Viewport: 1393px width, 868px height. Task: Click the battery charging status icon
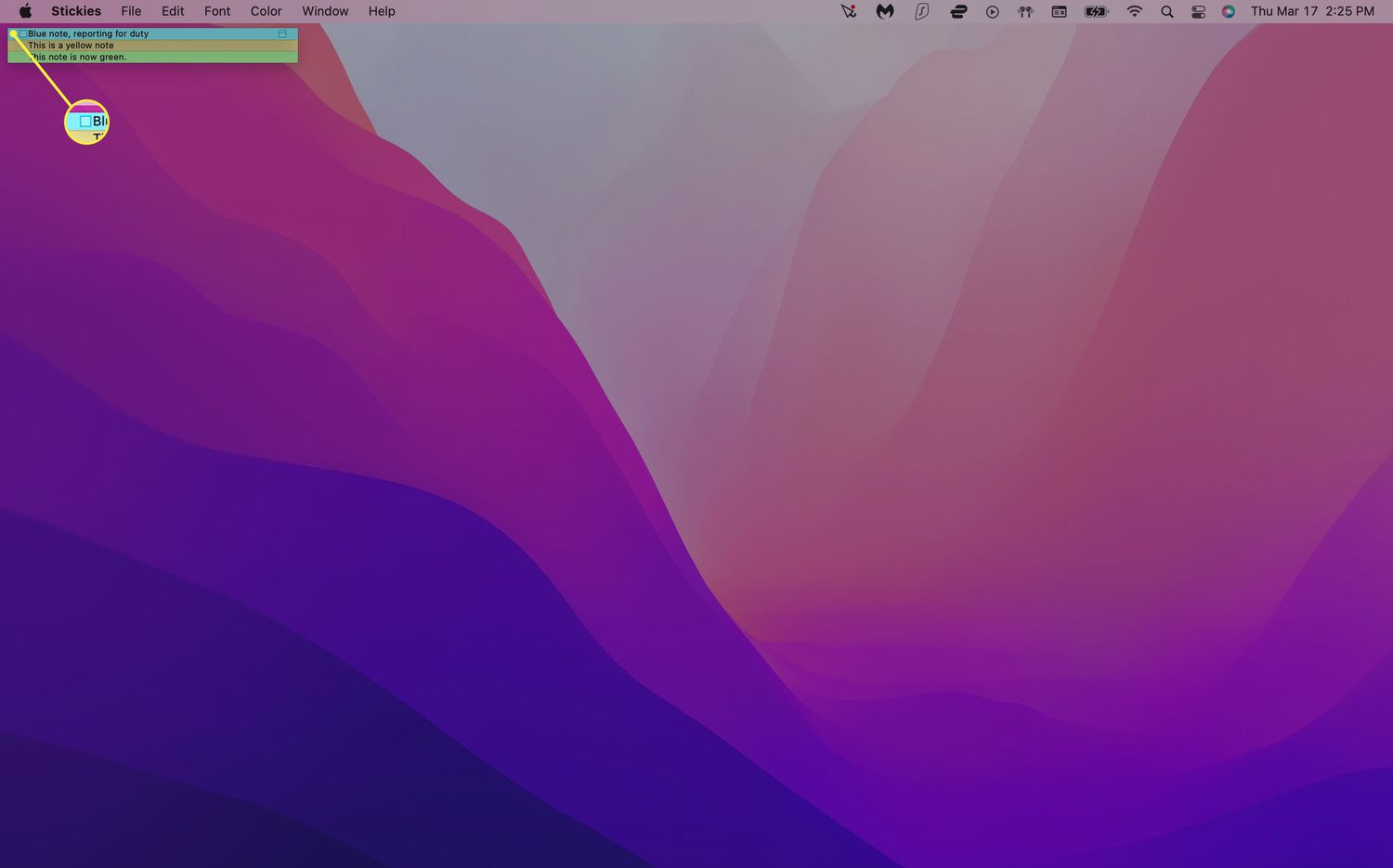(1097, 11)
